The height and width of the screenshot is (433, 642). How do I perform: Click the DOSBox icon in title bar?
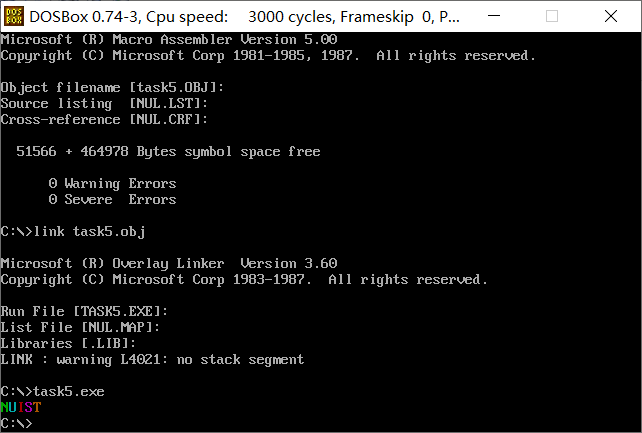14,16
